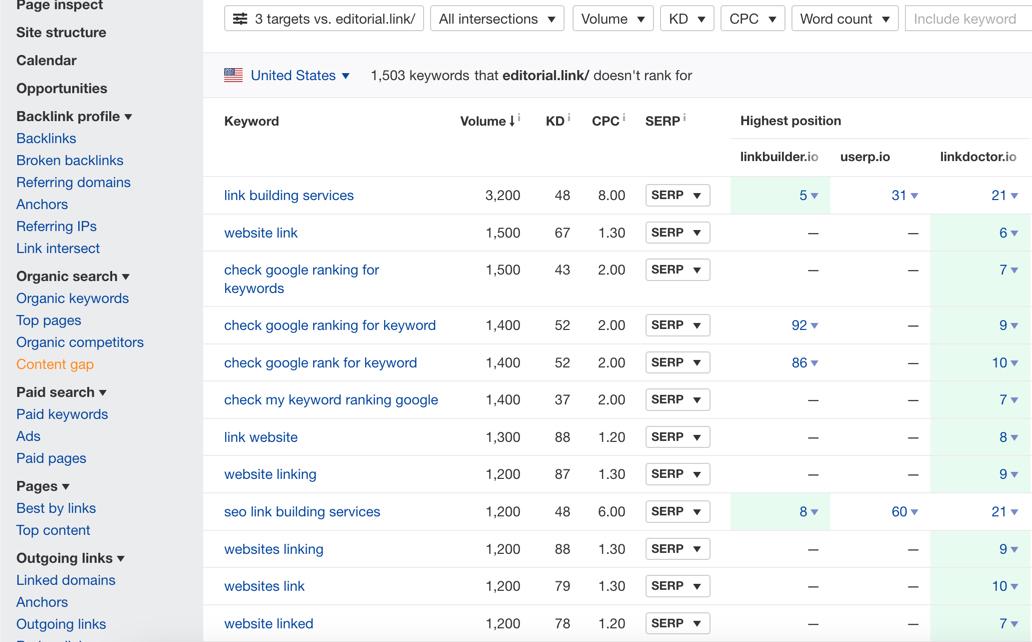The height and width of the screenshot is (642, 1032).
Task: Collapse the Backlink profile section
Action: tap(74, 117)
